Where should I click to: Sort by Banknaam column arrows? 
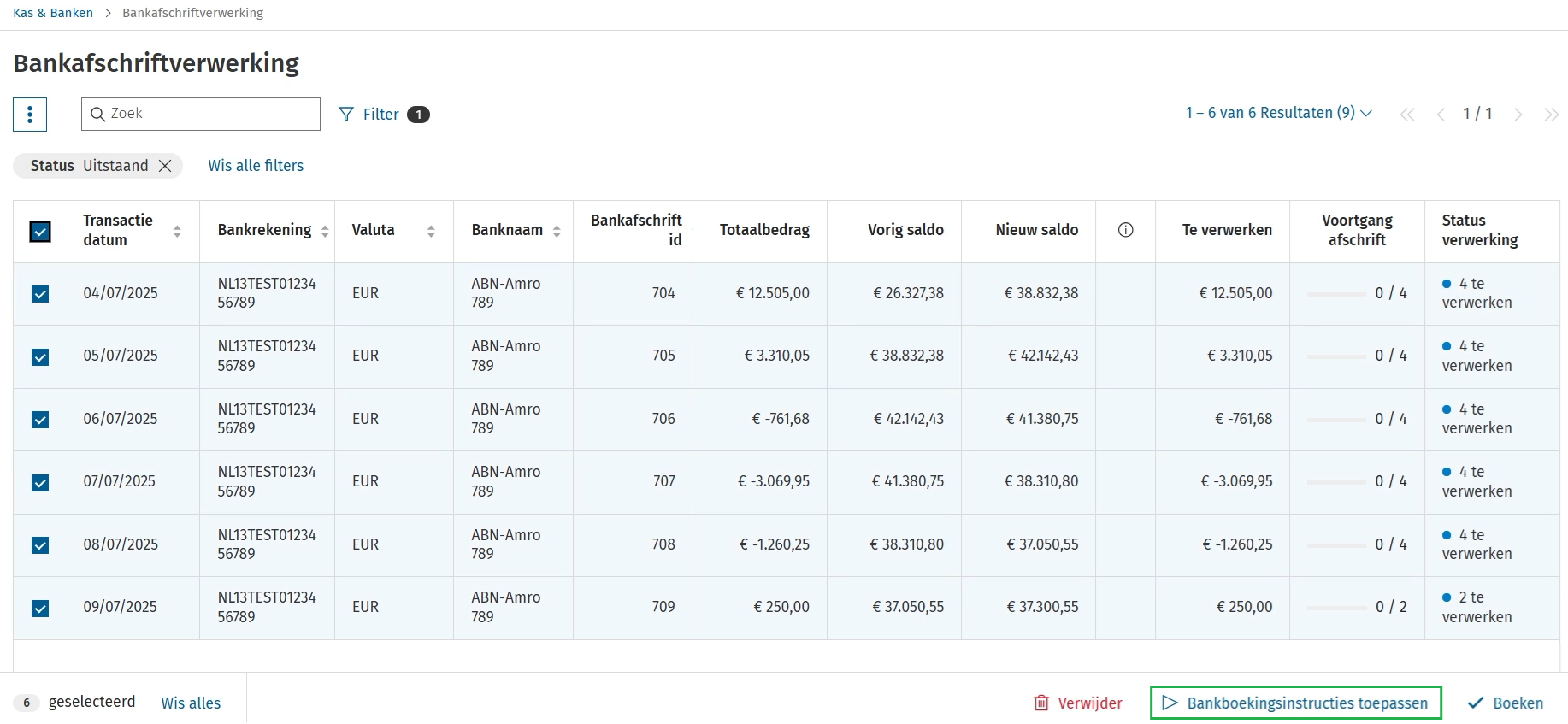point(557,231)
